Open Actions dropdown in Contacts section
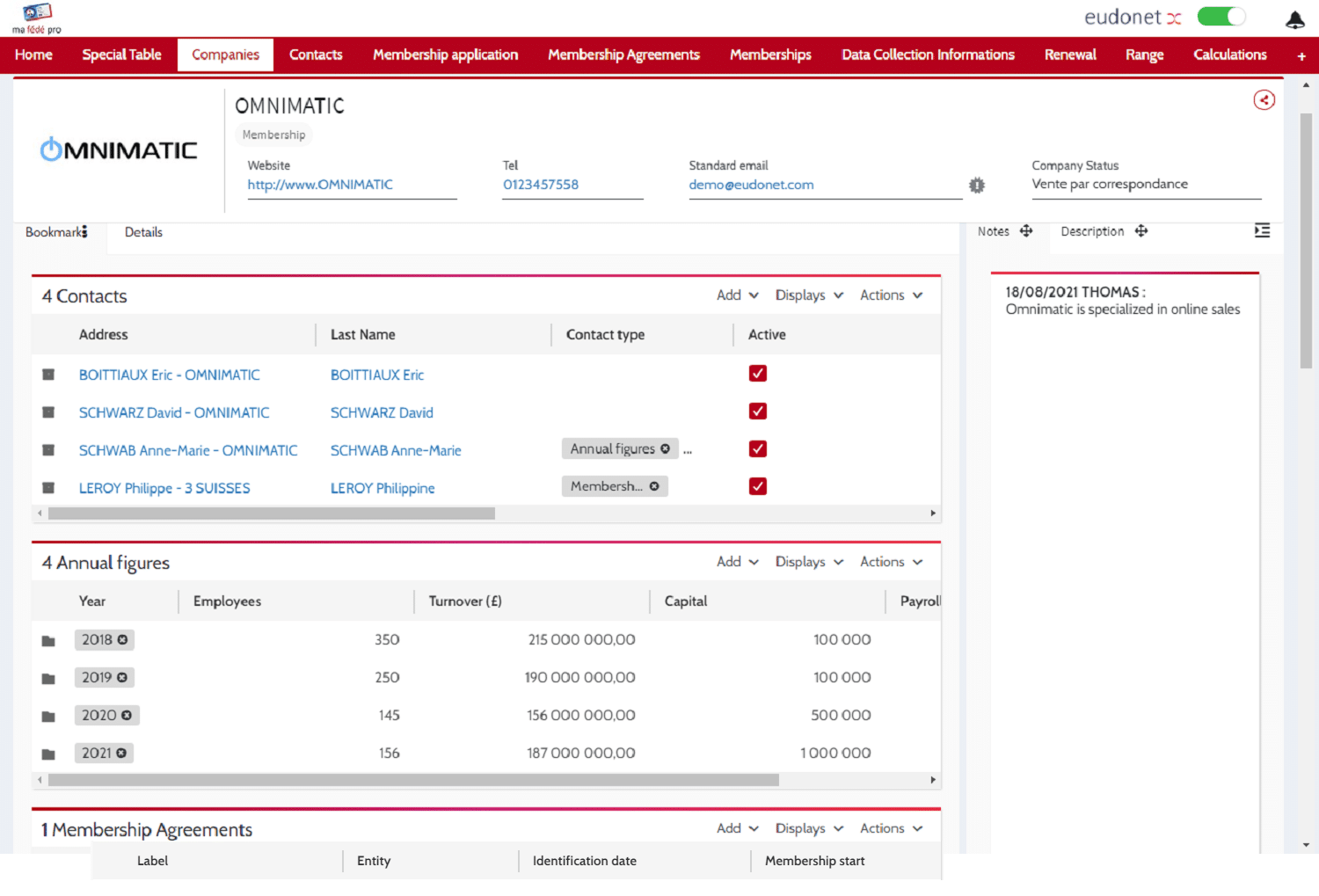The width and height of the screenshot is (1319, 896). 892,295
